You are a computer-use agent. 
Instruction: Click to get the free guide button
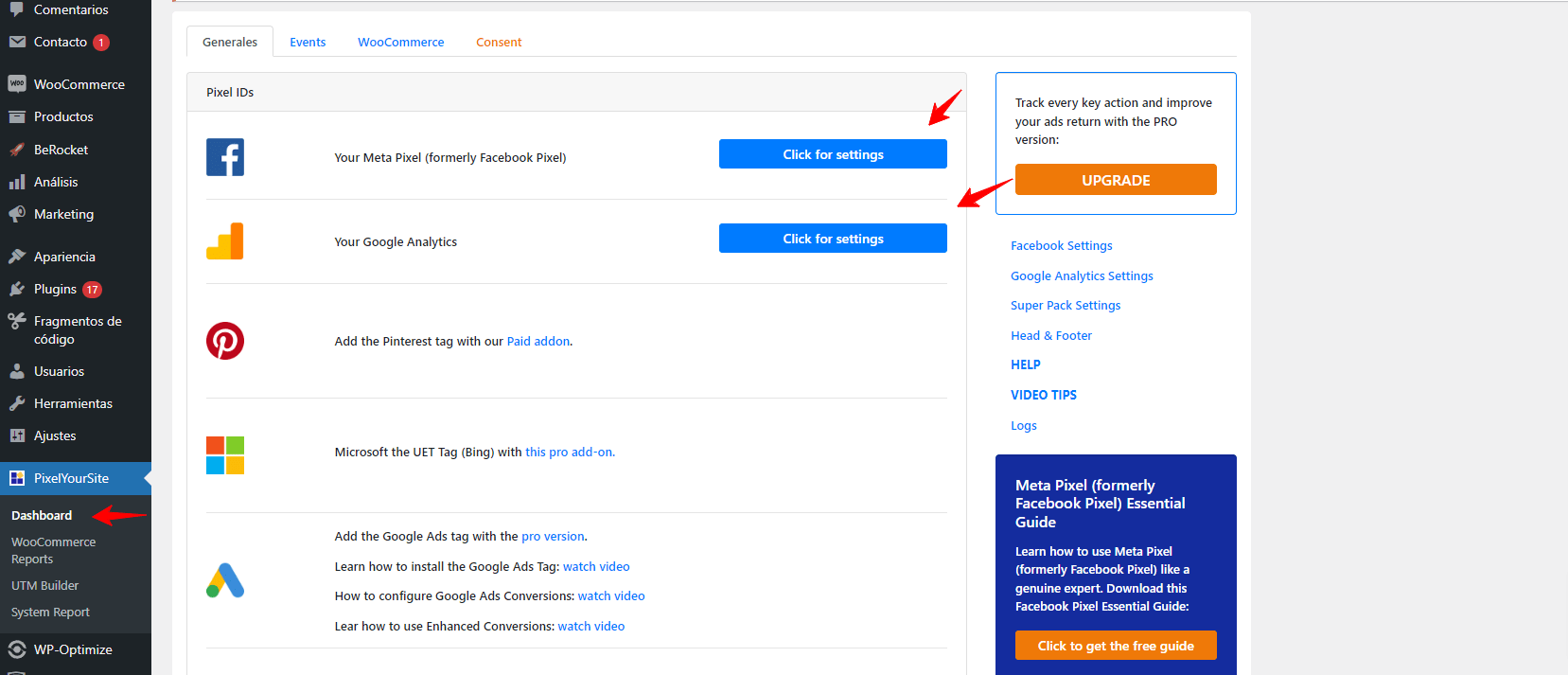(1116, 646)
